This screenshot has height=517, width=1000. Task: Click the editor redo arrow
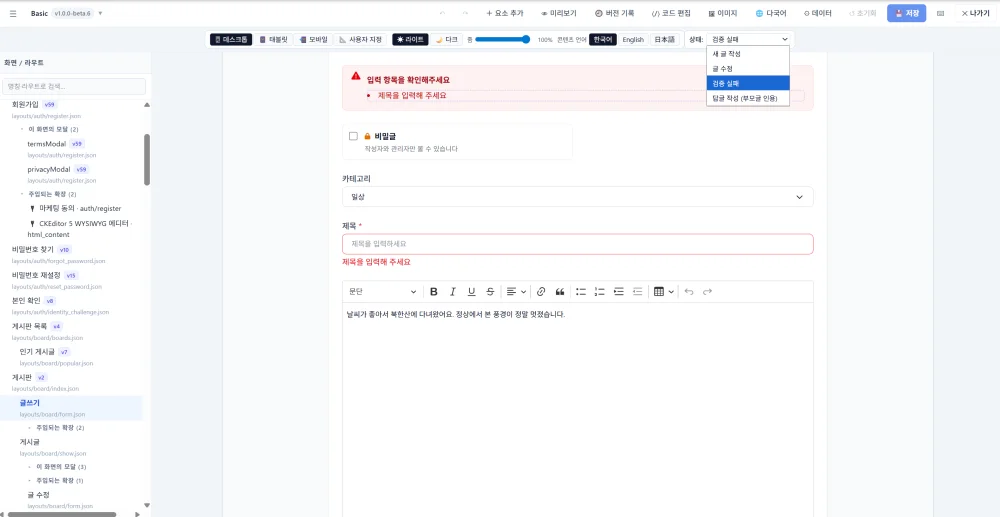pyautogui.click(x=707, y=291)
